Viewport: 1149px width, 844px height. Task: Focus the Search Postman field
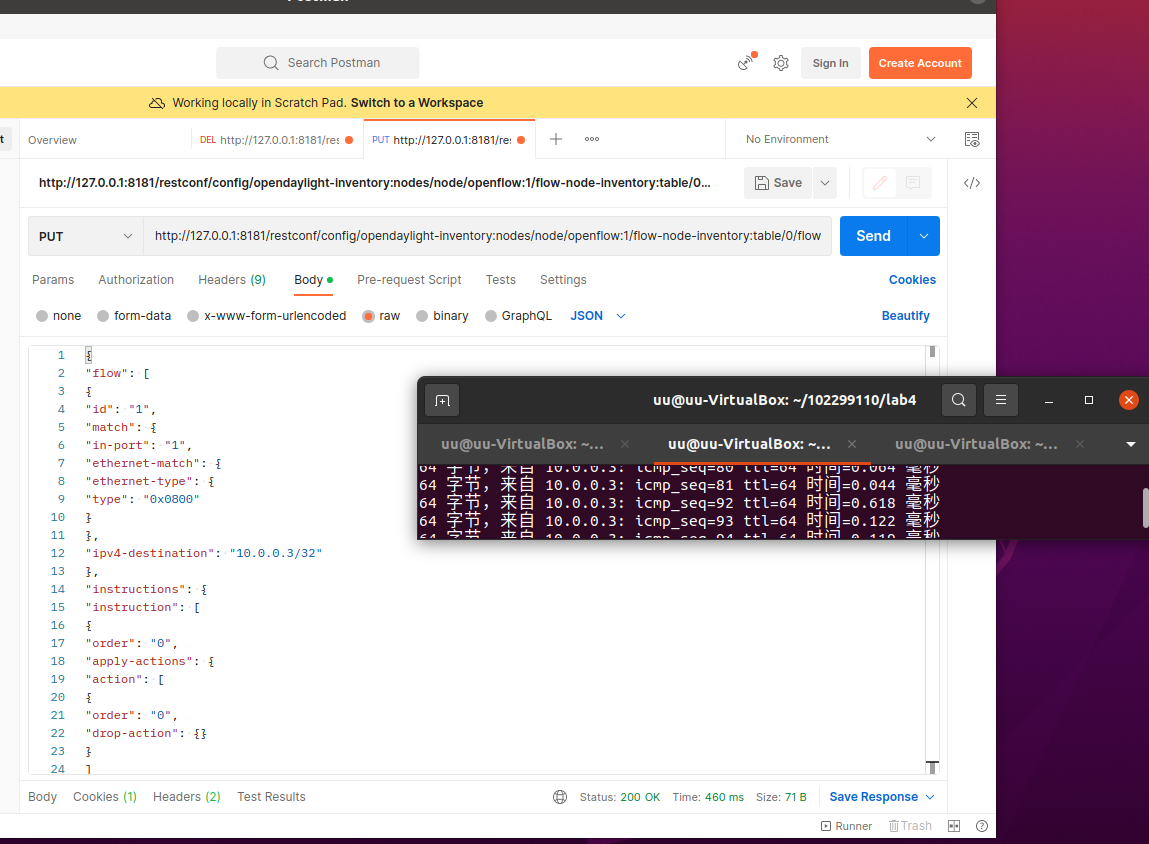317,63
